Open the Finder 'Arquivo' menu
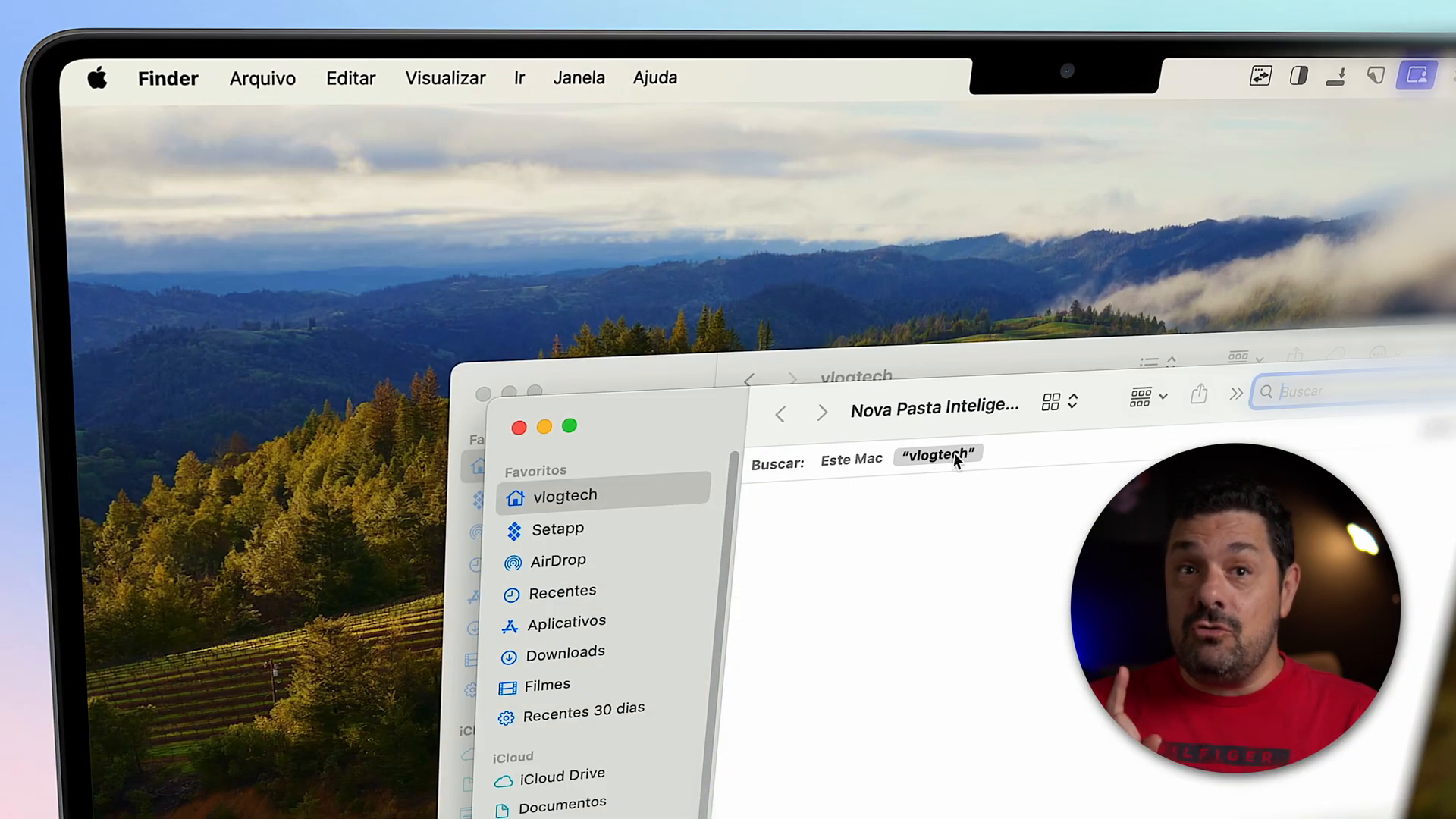Screen dimensions: 1456x819 262,78
